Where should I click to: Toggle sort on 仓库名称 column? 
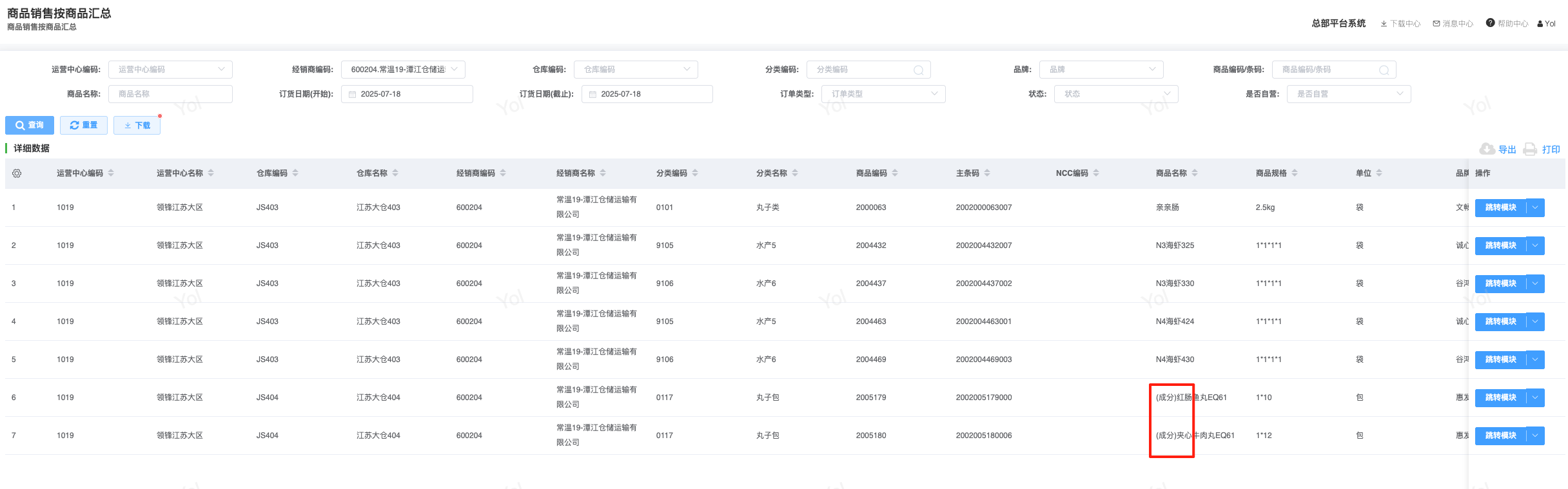click(395, 173)
